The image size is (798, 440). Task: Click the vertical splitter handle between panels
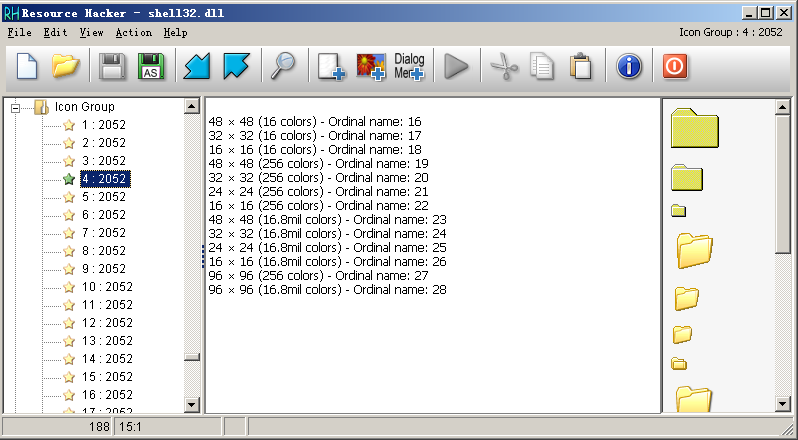click(x=203, y=256)
